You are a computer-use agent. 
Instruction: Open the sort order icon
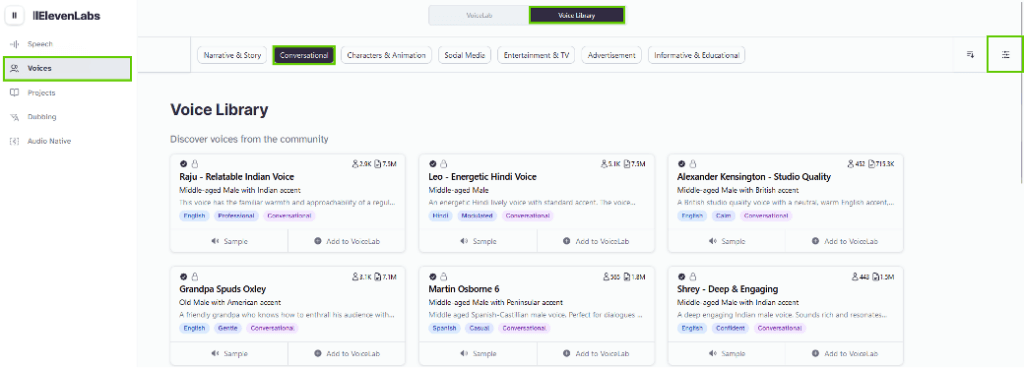coord(970,55)
